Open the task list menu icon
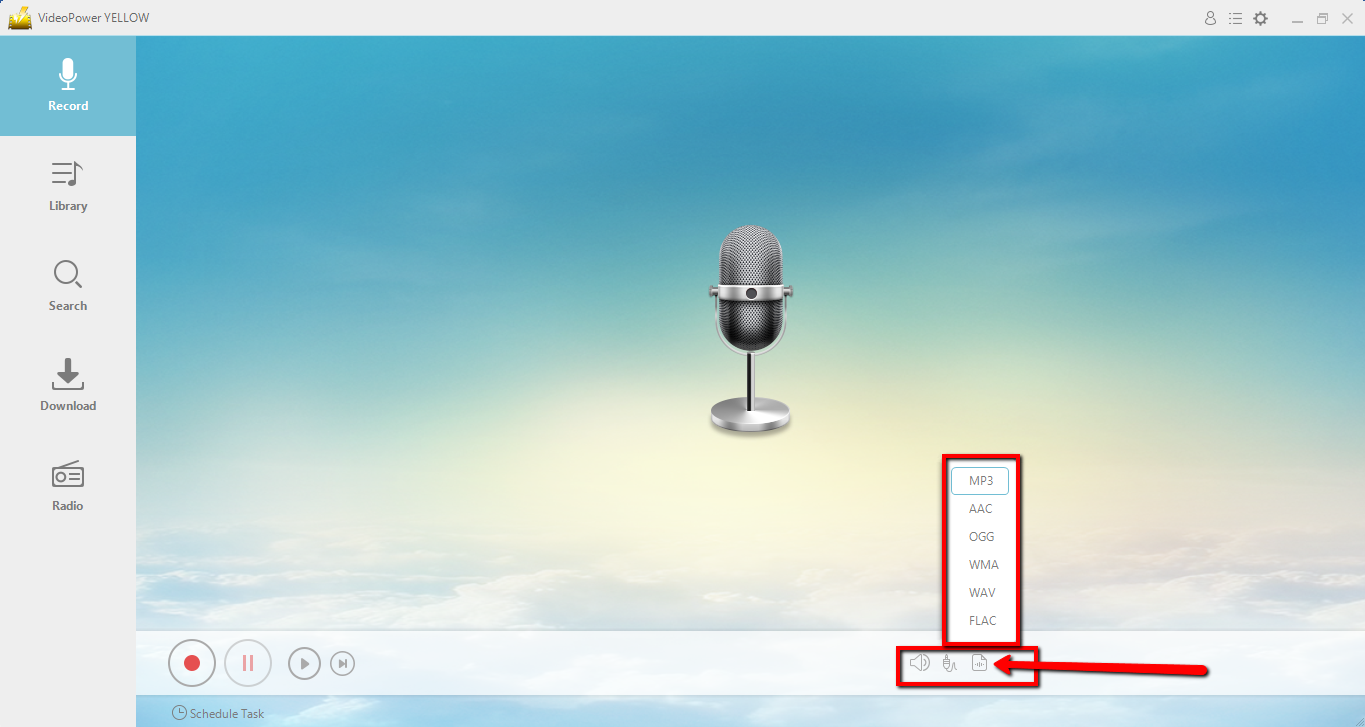 point(1235,17)
